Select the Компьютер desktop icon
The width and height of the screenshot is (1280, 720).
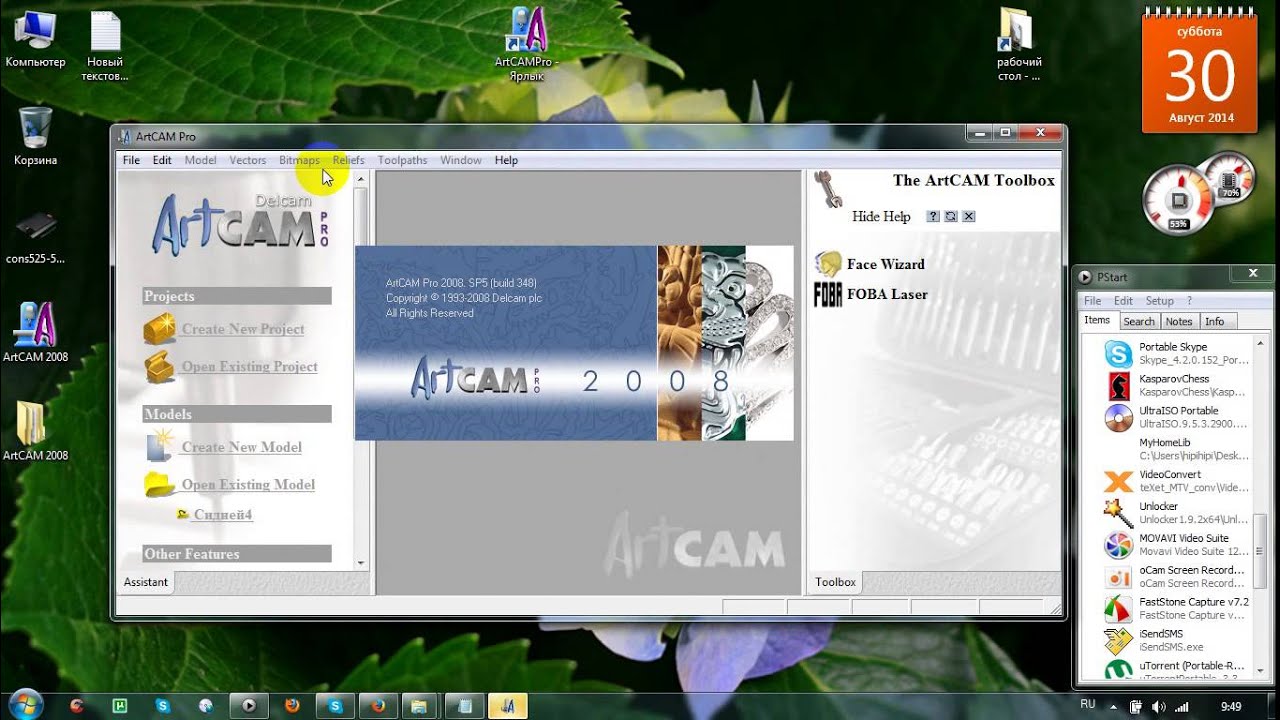[x=35, y=38]
